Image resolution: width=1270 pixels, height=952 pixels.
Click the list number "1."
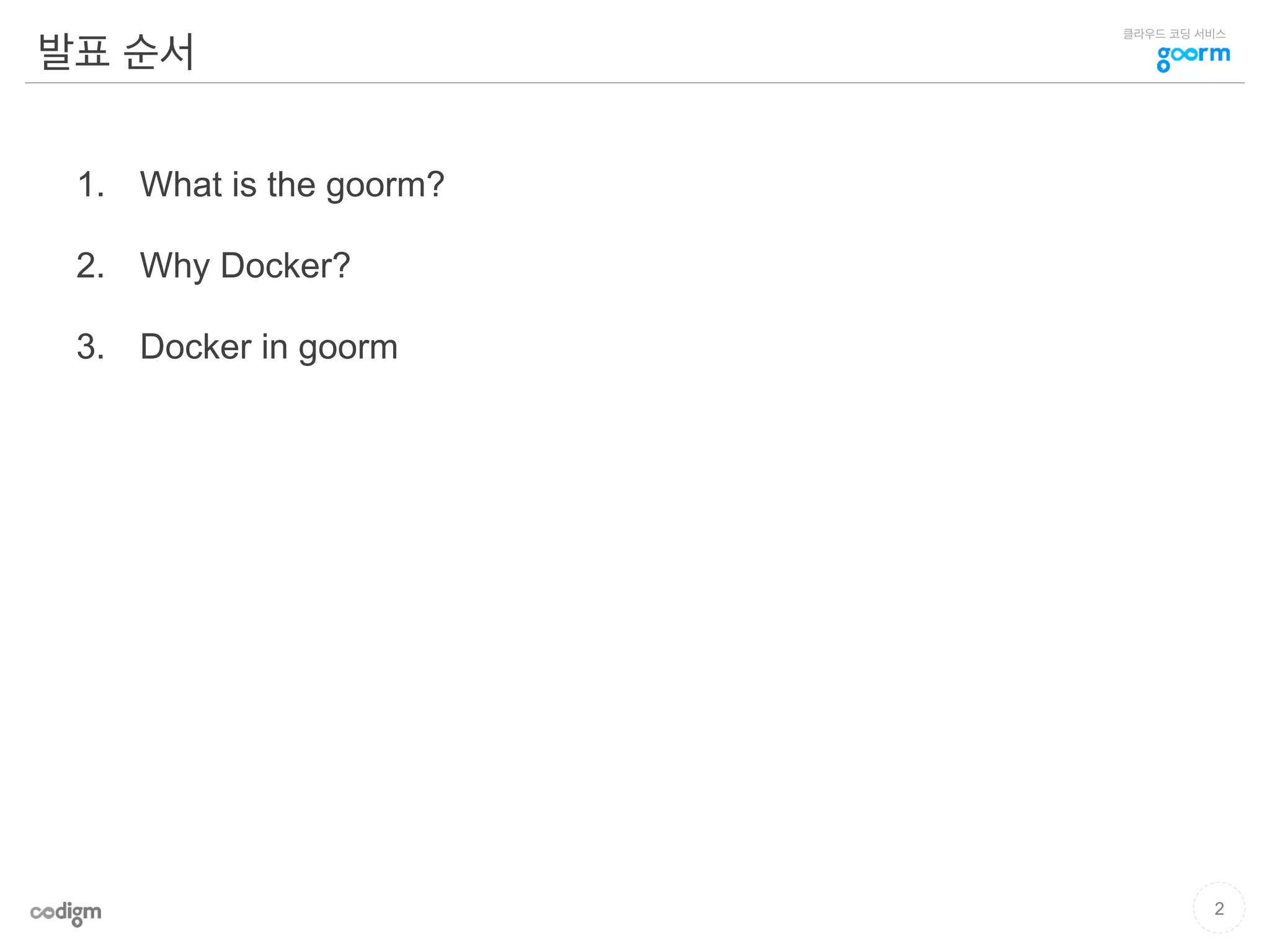tap(91, 185)
